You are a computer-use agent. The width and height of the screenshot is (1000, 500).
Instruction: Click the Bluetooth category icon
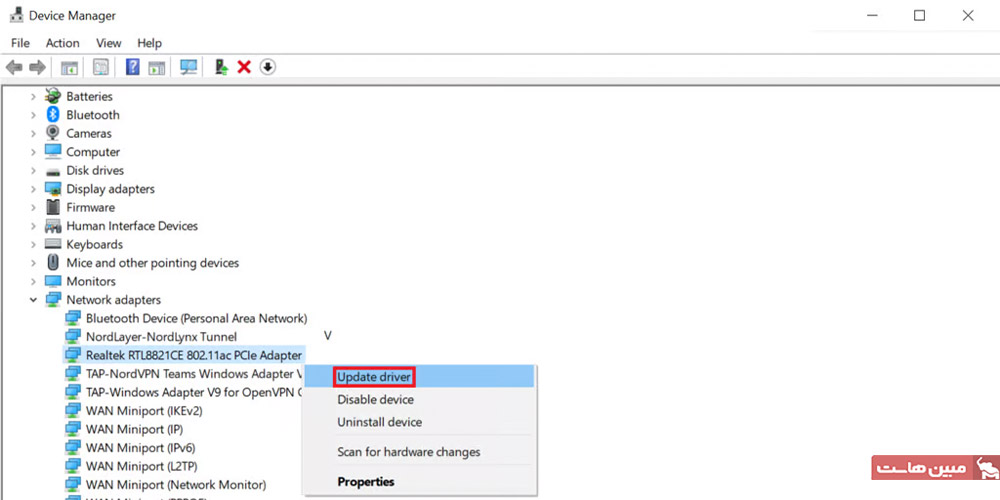[53, 115]
